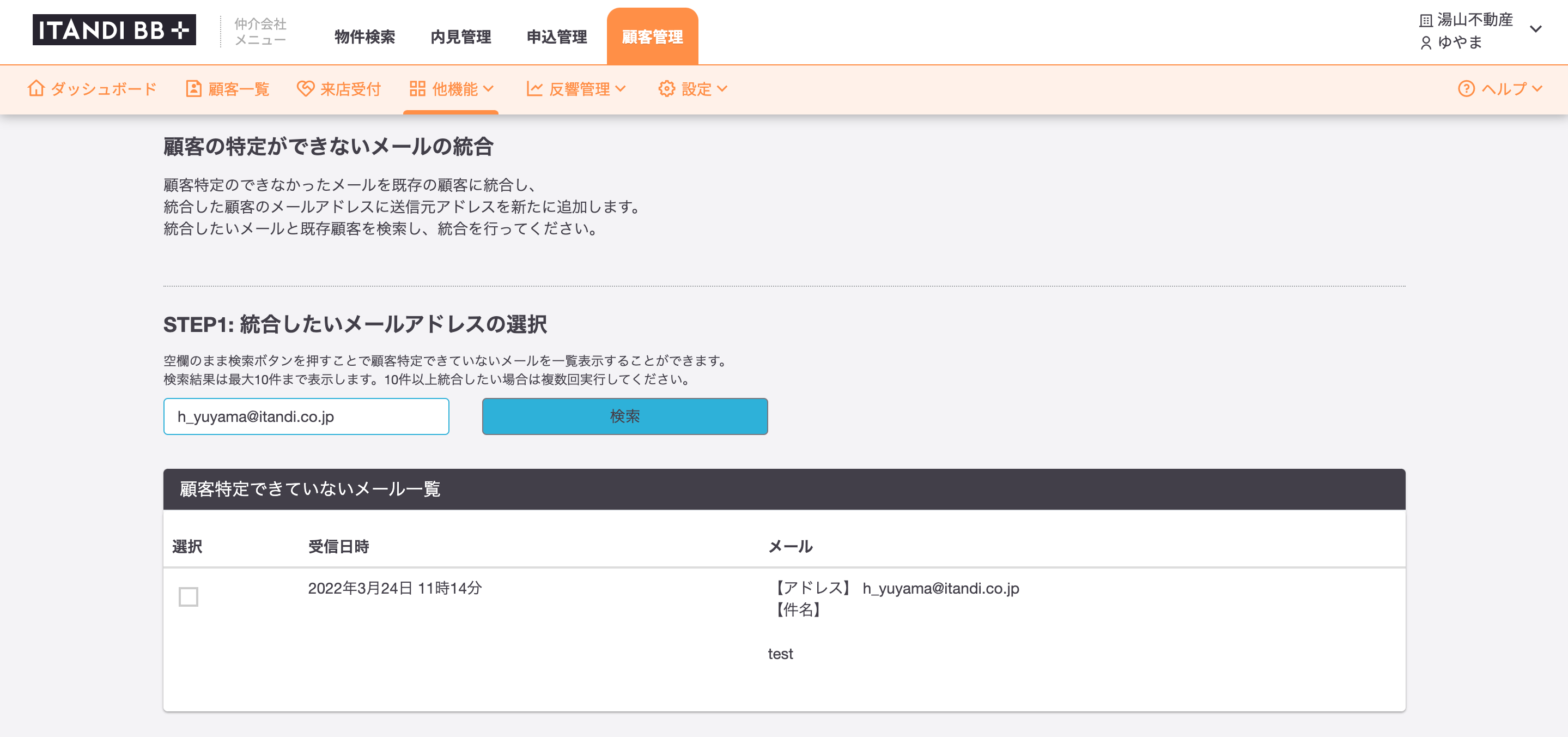Click the 反響管理 chart icon
This screenshot has height=737, width=1568.
pyautogui.click(x=534, y=89)
